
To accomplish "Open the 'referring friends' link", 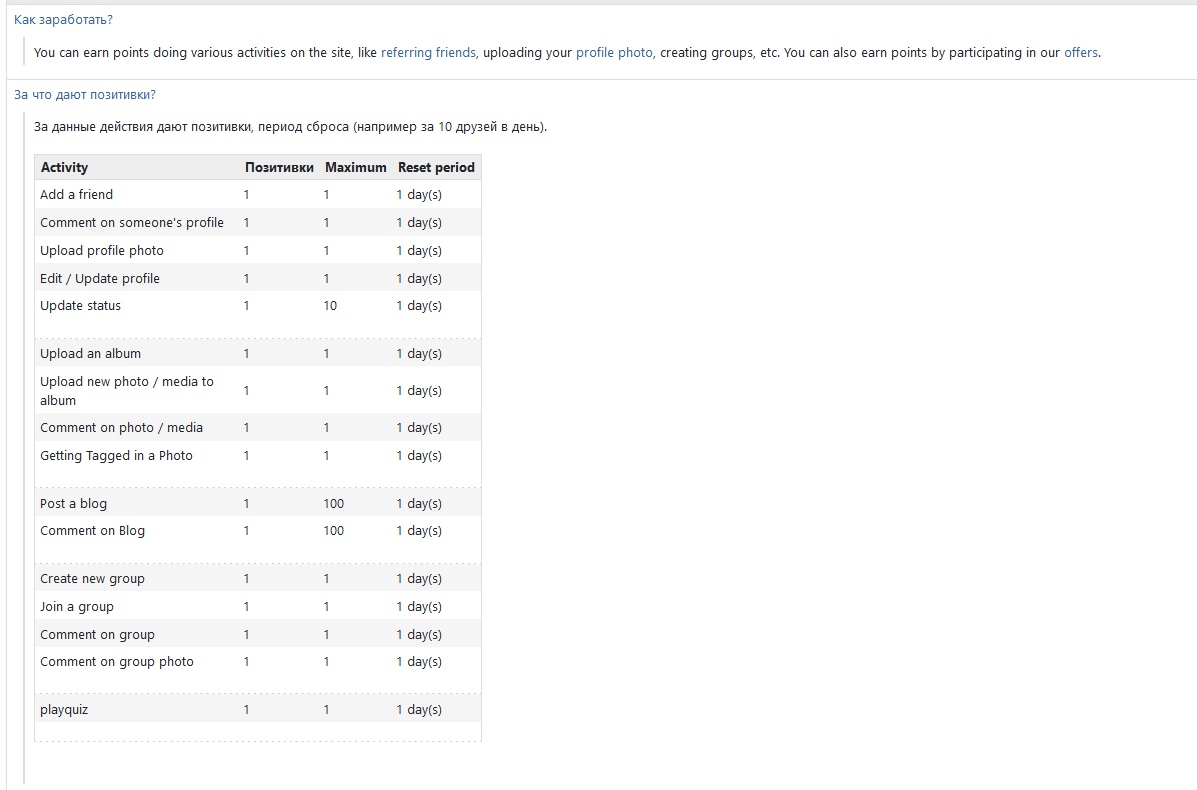I will (x=428, y=53).
